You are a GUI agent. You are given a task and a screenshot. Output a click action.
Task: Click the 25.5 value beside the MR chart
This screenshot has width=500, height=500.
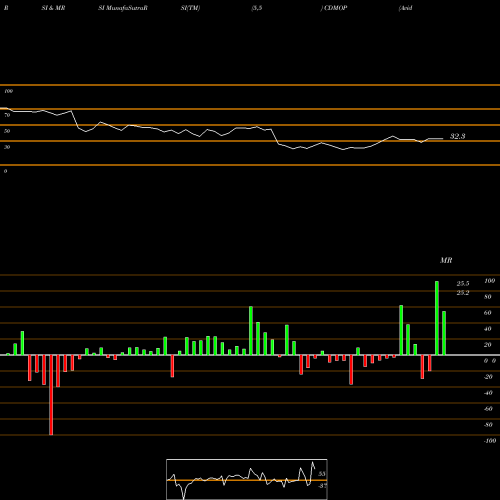click(463, 284)
